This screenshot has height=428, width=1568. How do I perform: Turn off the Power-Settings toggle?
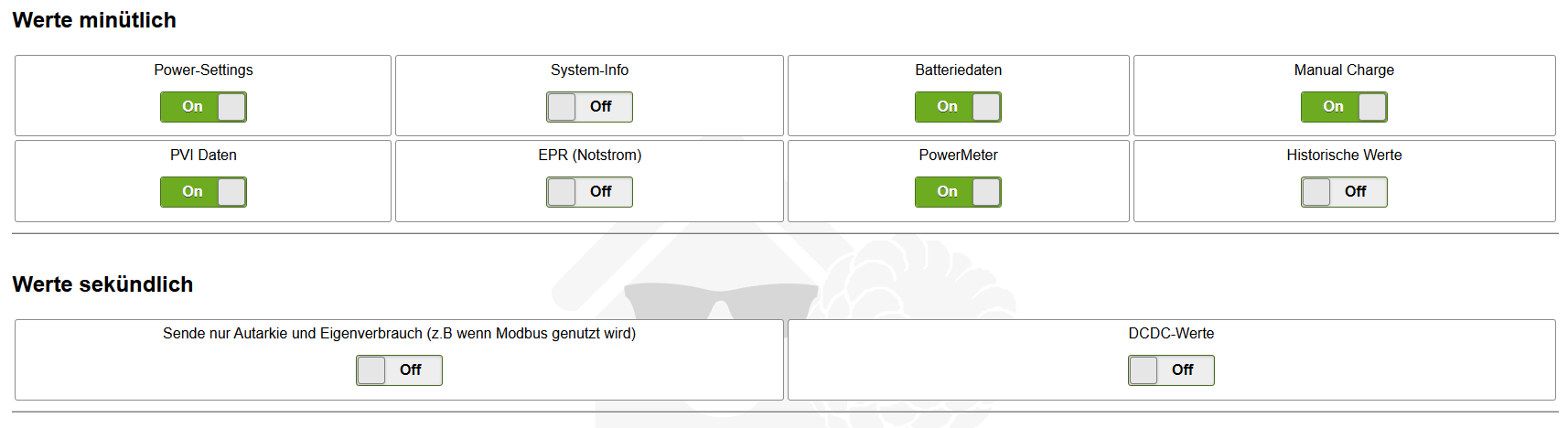click(x=203, y=107)
